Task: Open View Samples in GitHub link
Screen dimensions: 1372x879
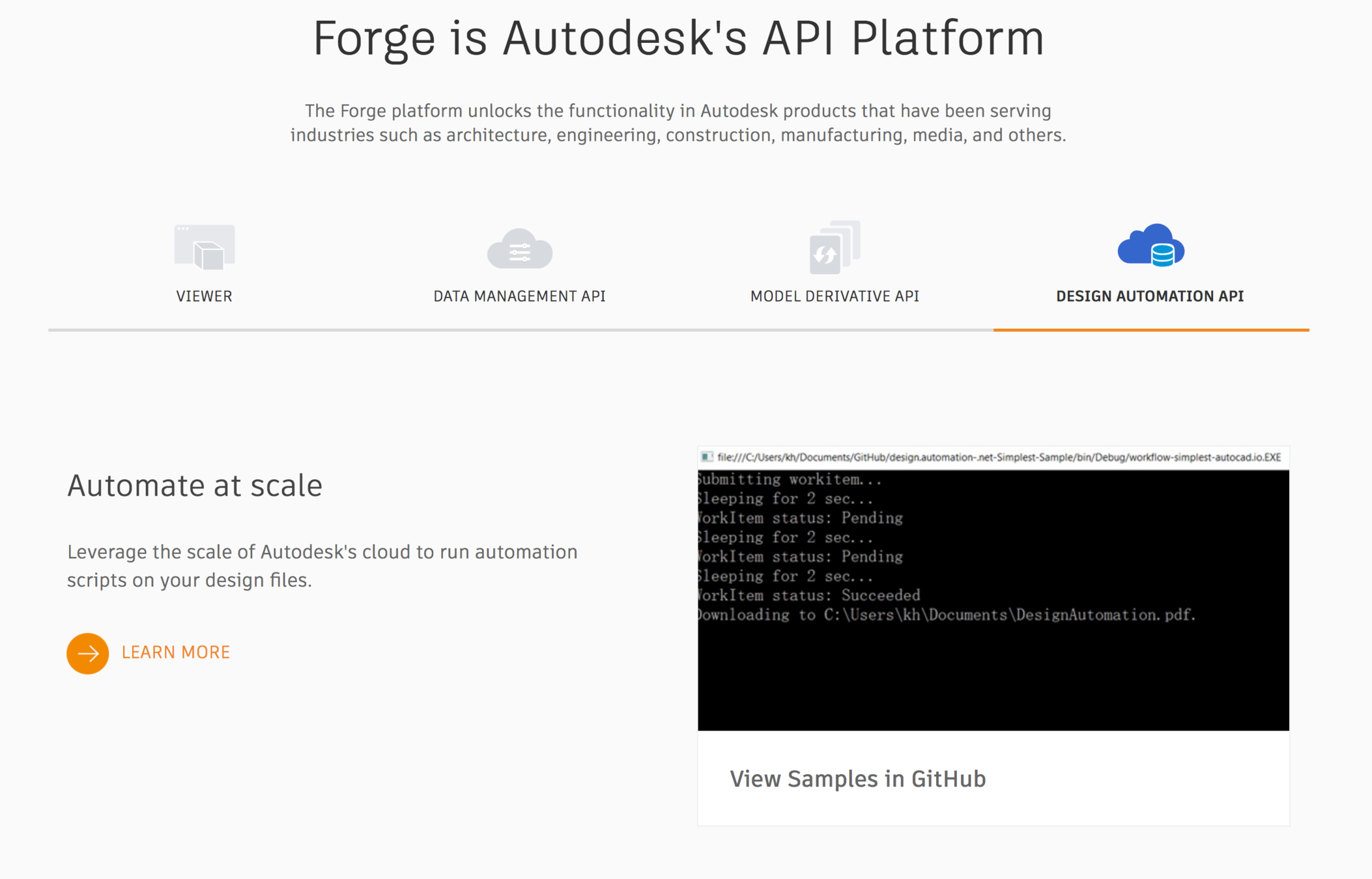Action: tap(857, 779)
